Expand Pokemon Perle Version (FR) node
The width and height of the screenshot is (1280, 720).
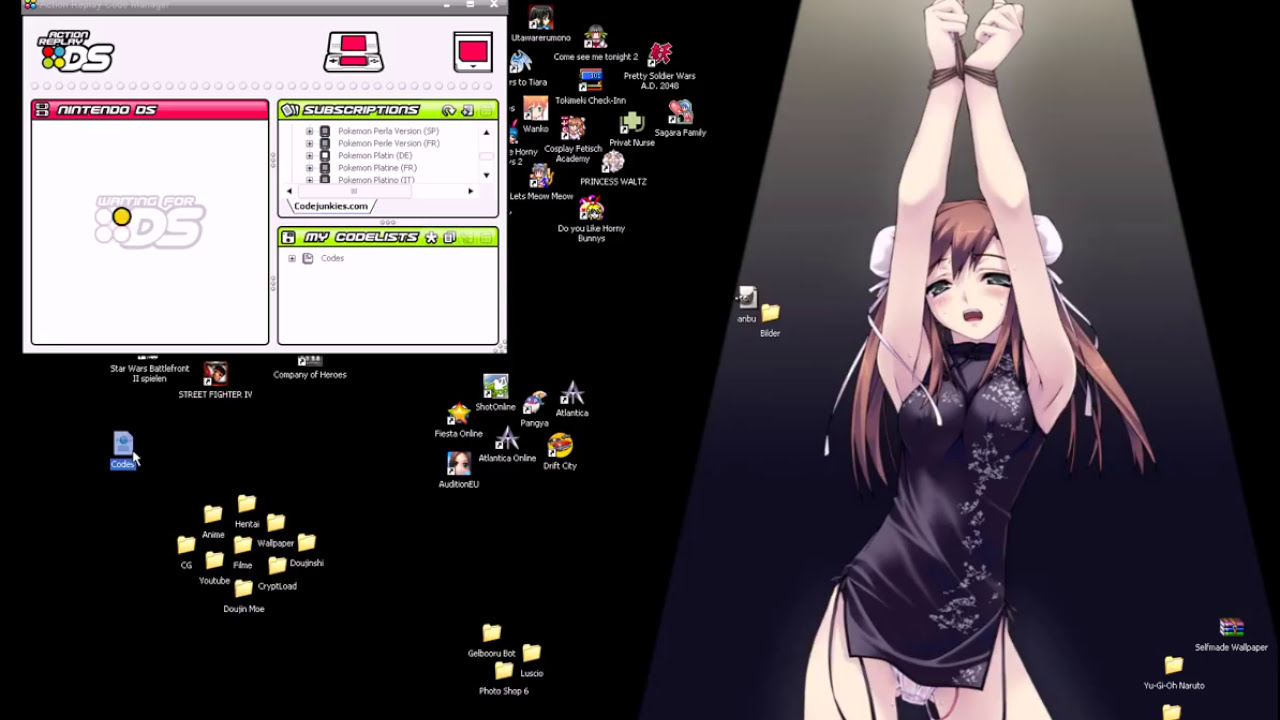tap(309, 143)
